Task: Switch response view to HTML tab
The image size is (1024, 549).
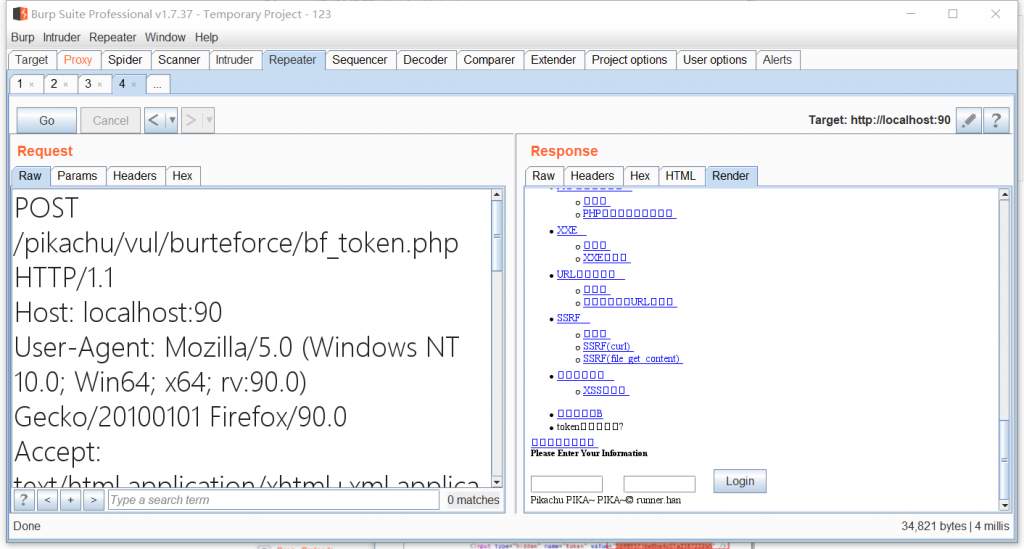Action: [x=680, y=176]
